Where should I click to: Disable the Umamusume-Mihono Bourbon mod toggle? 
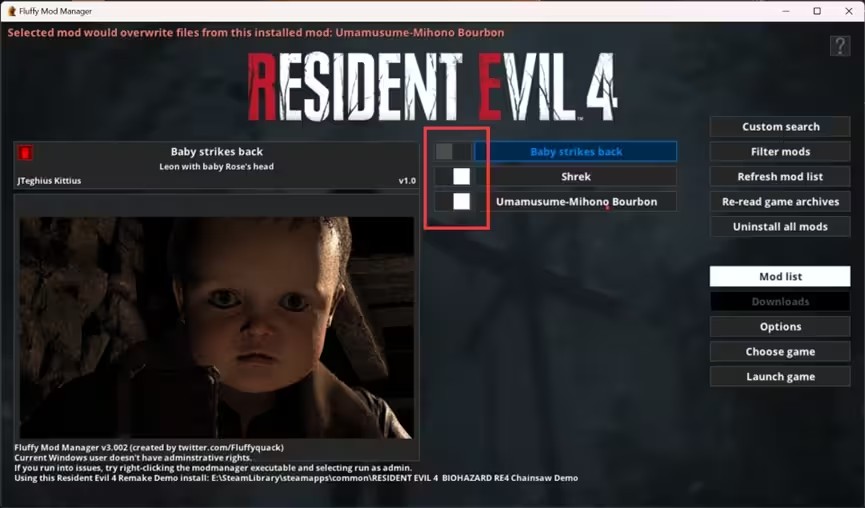click(453, 201)
